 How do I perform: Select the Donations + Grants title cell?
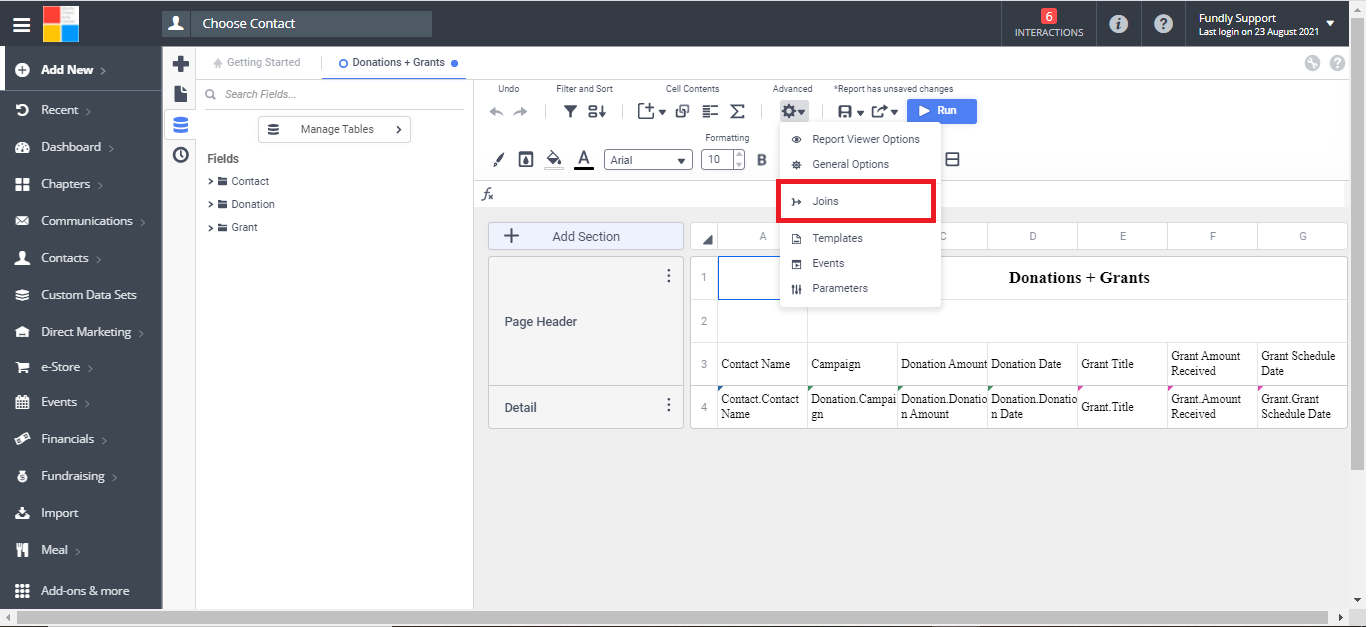(1078, 278)
